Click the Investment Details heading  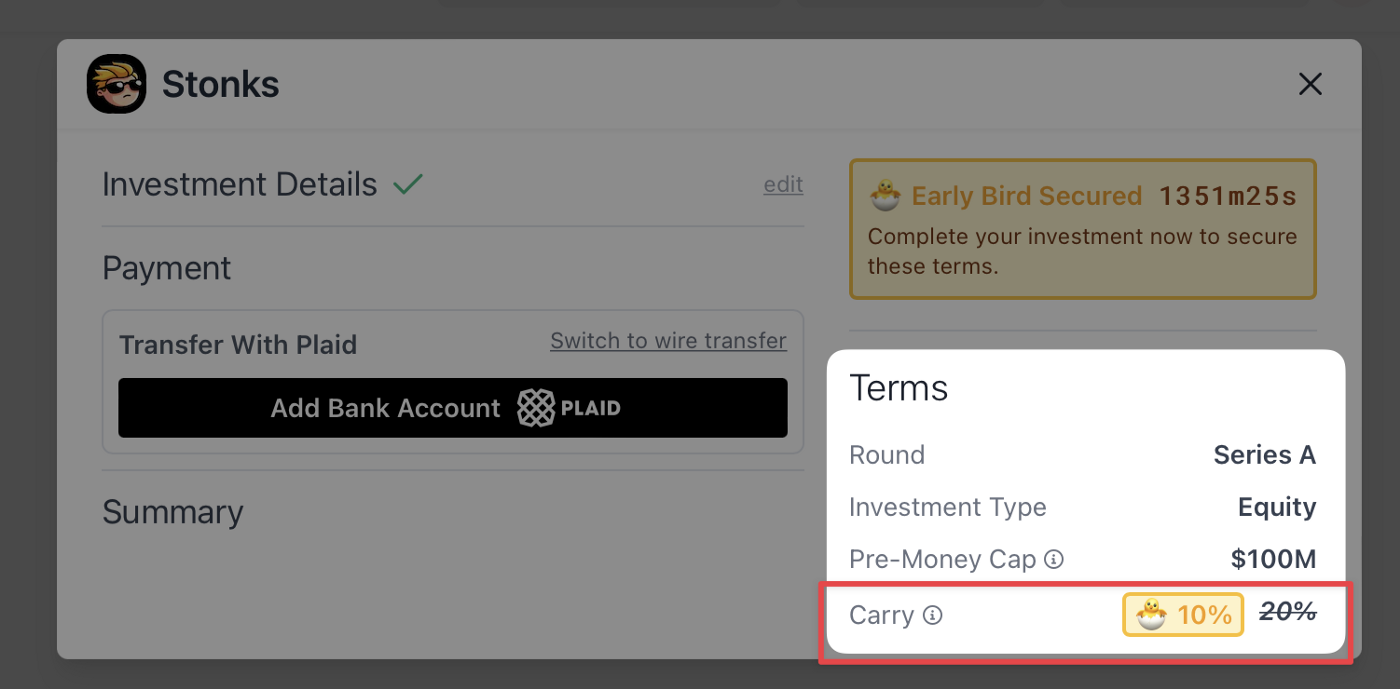pyautogui.click(x=240, y=185)
